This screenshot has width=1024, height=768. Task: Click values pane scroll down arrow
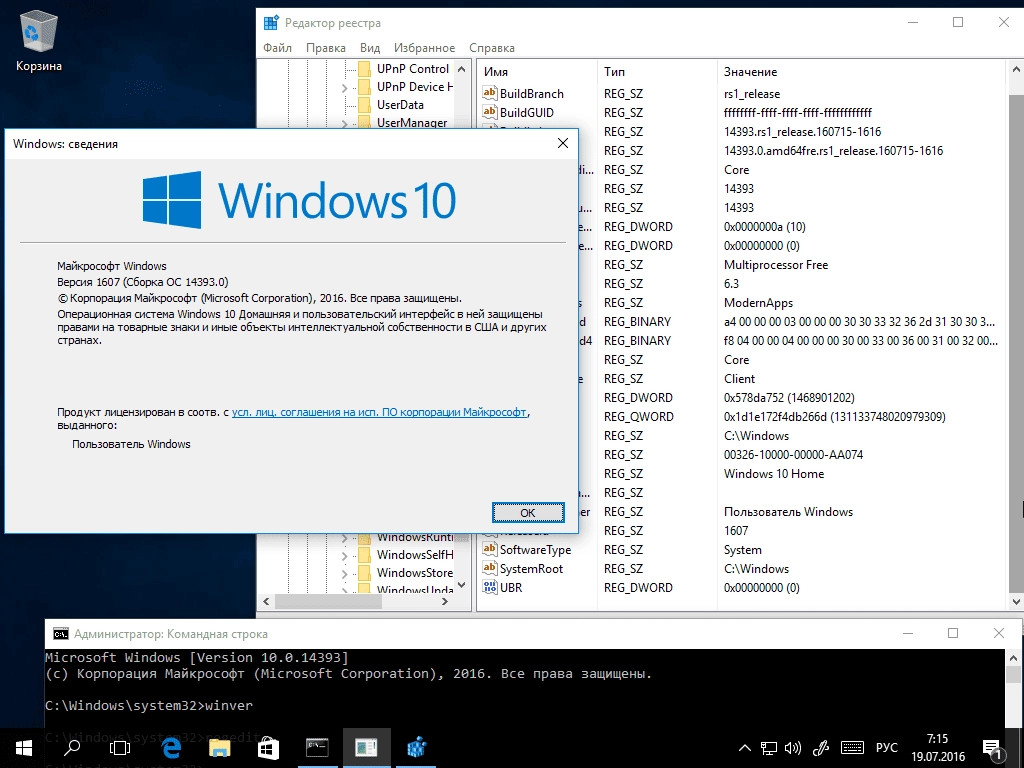click(1016, 601)
